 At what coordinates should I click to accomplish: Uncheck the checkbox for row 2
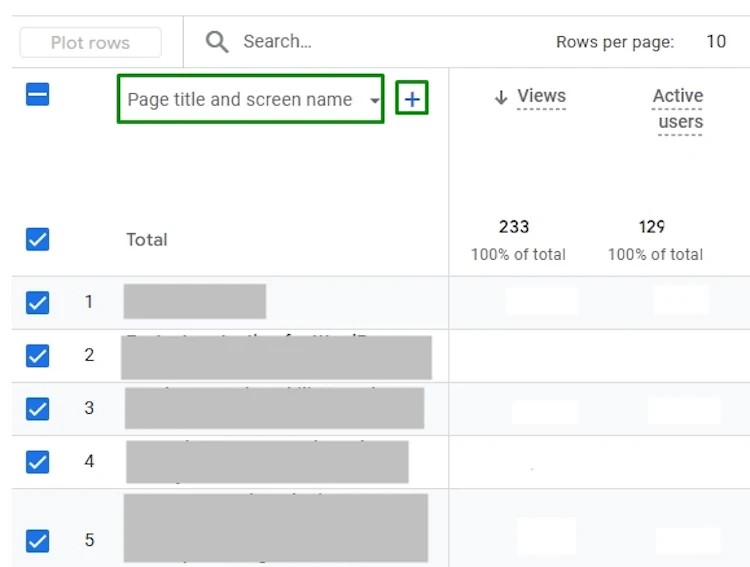pos(37,356)
